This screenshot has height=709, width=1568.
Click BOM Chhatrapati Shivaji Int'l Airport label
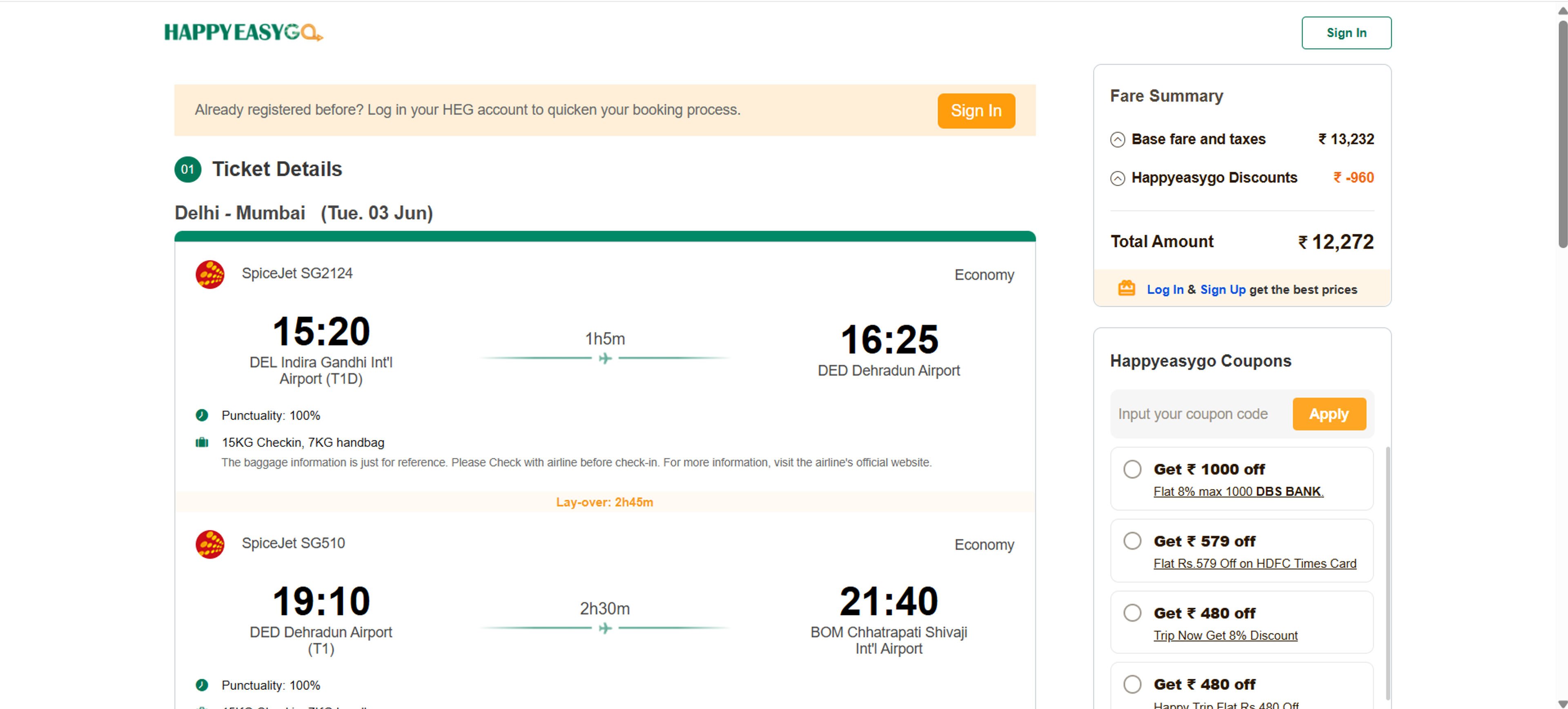[889, 640]
